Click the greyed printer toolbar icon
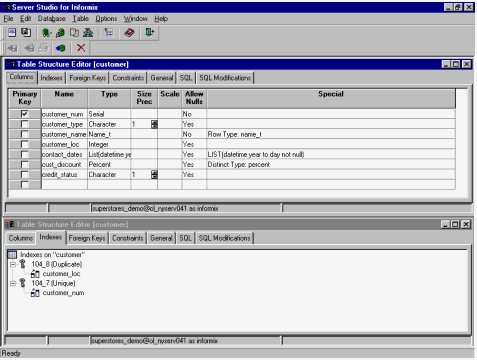 point(43,48)
